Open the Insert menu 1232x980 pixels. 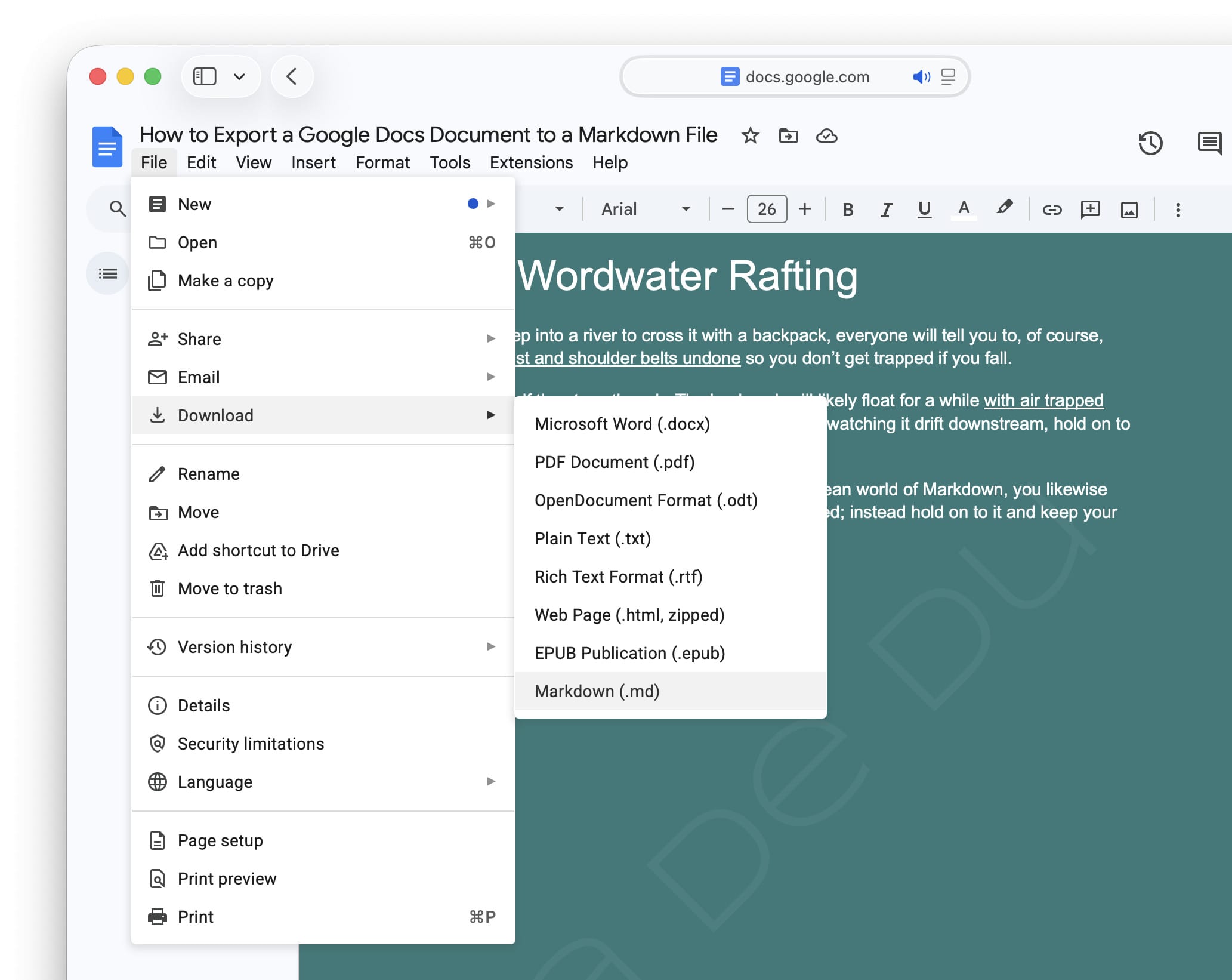pos(313,162)
